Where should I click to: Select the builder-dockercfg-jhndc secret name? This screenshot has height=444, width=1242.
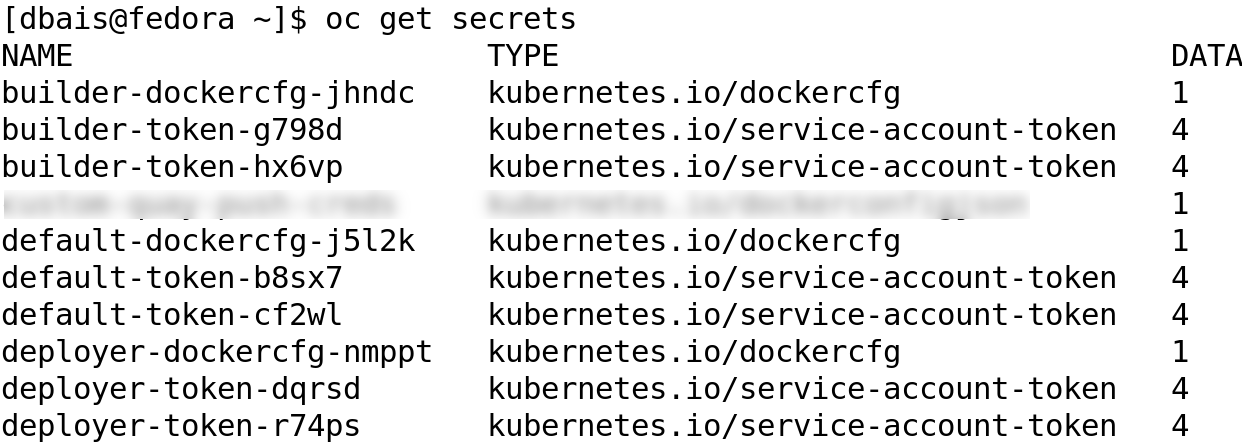[x=208, y=93]
